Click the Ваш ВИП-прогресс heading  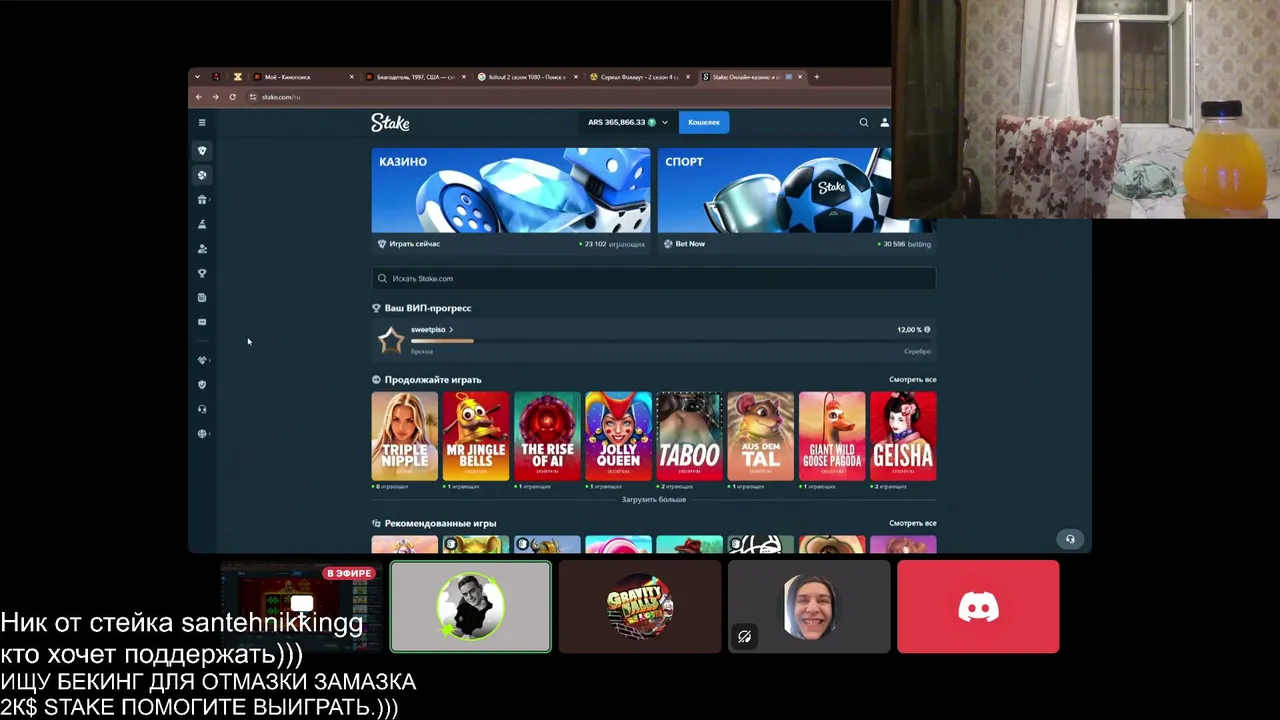tap(428, 308)
